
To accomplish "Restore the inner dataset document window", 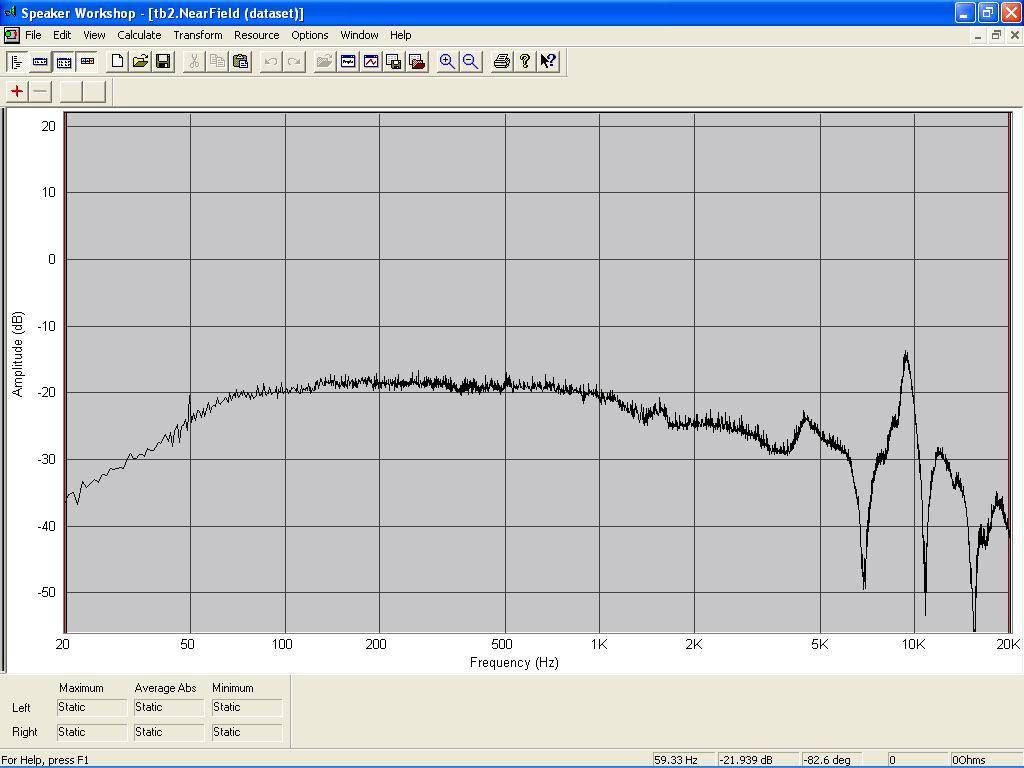I will click(996, 35).
